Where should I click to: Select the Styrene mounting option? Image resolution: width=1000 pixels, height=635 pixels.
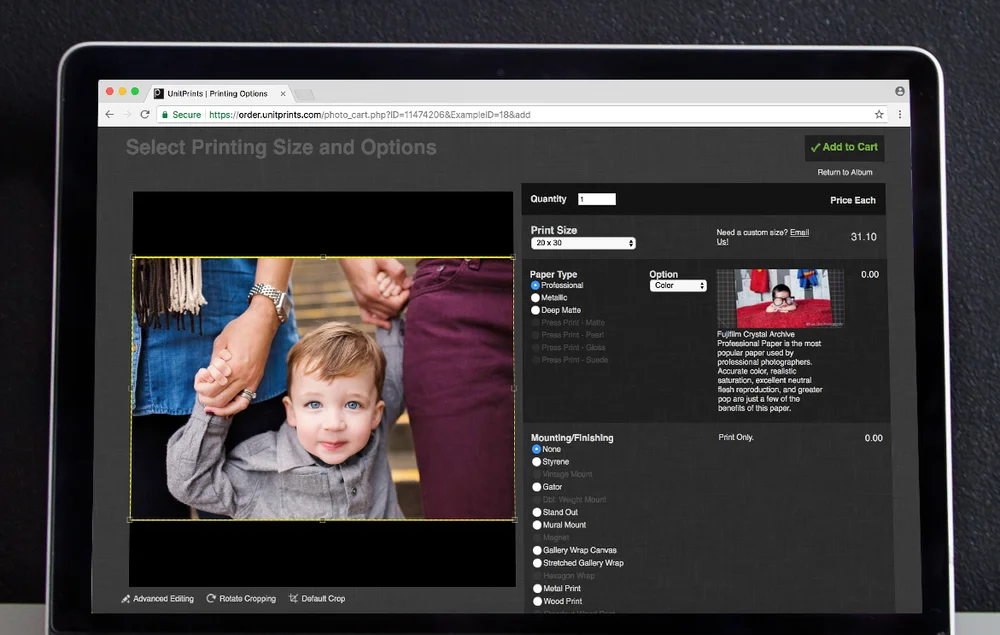[536, 462]
